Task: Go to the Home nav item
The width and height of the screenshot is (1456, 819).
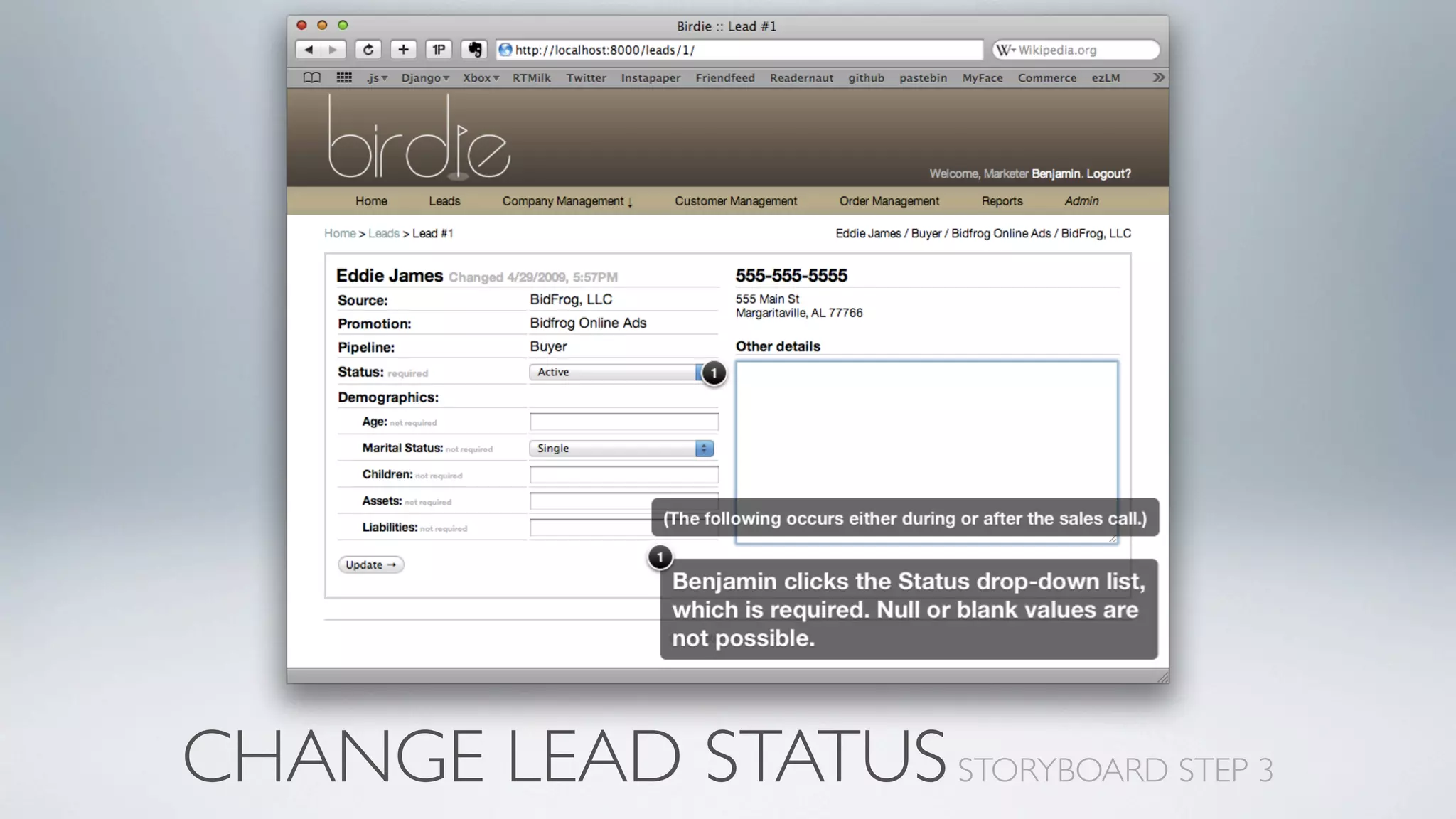Action: [371, 201]
